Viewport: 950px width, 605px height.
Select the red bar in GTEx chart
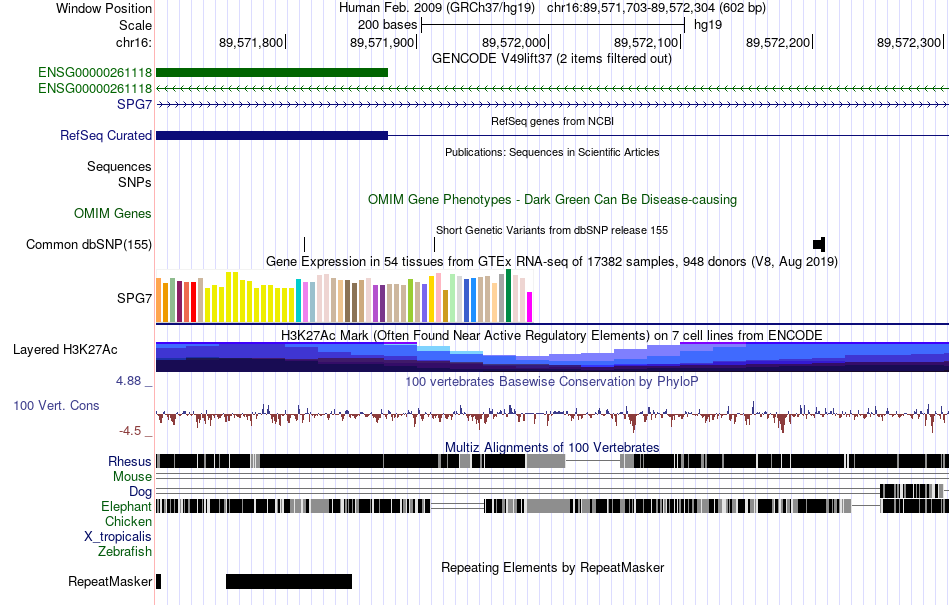(194, 302)
